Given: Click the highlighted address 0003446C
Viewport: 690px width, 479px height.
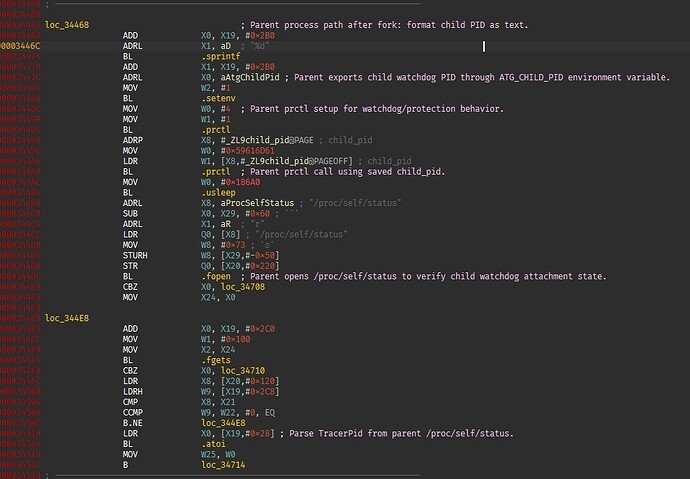Looking at the screenshot, I should tap(20, 46).
